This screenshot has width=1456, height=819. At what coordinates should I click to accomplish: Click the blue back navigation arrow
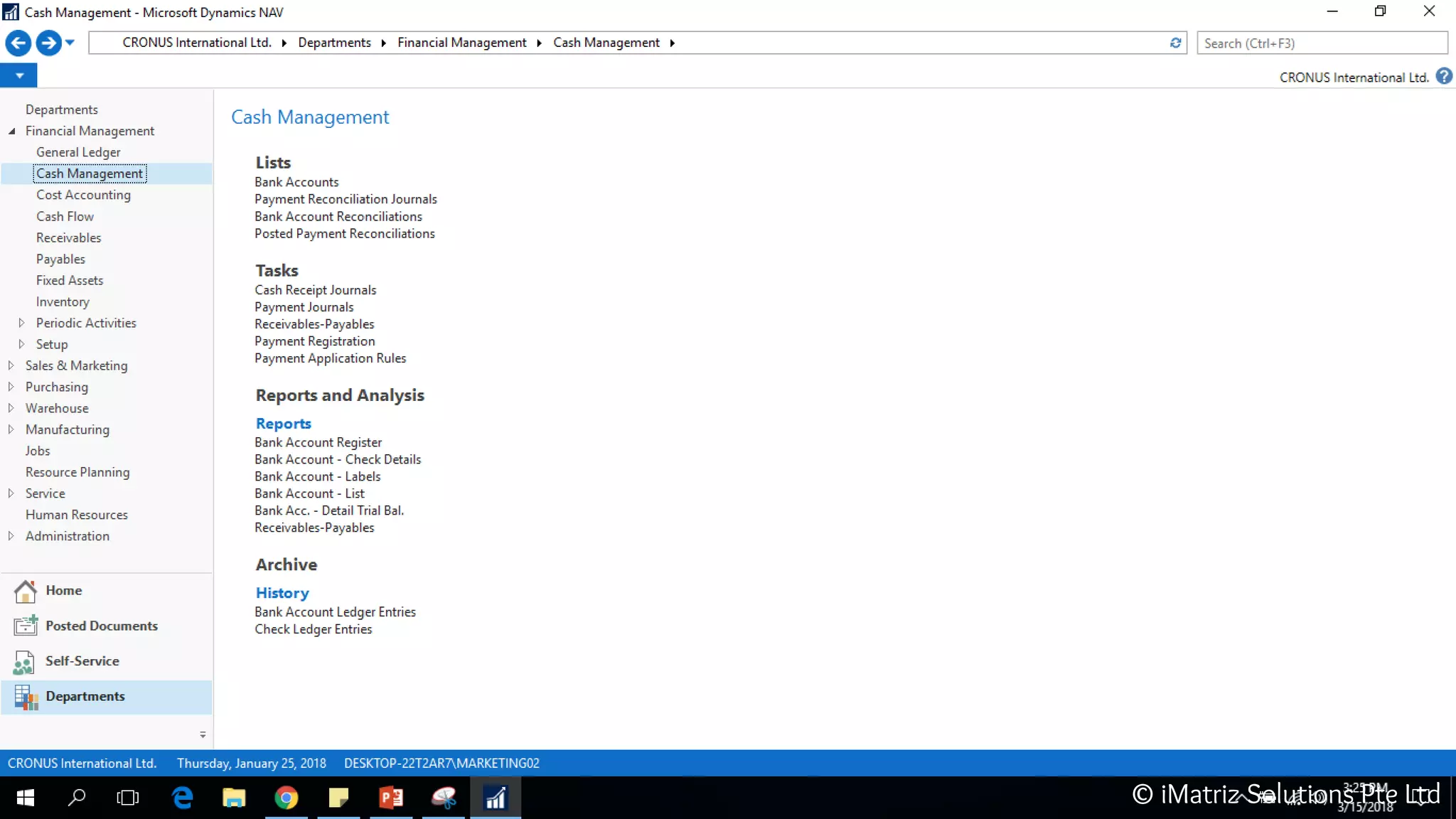pos(18,43)
